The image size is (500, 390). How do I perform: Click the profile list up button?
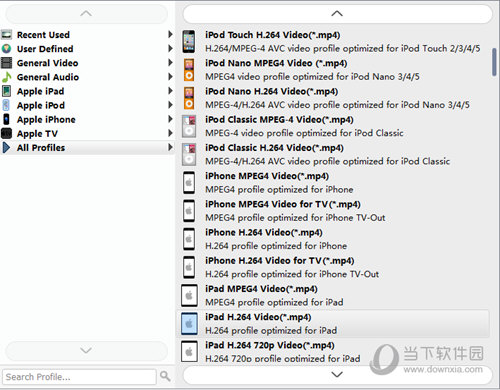(x=337, y=14)
